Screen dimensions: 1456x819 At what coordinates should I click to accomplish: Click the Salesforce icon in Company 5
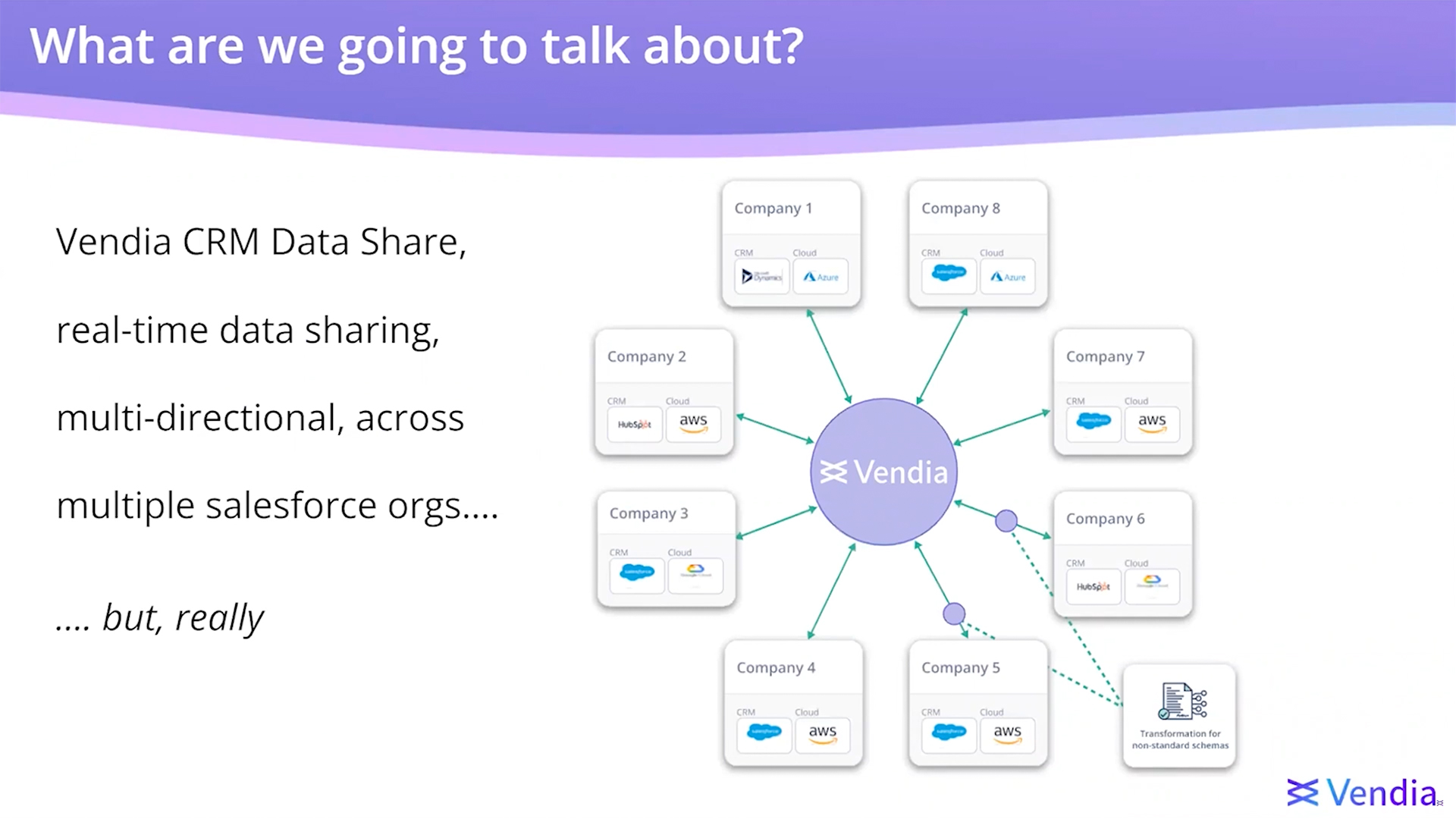click(949, 736)
